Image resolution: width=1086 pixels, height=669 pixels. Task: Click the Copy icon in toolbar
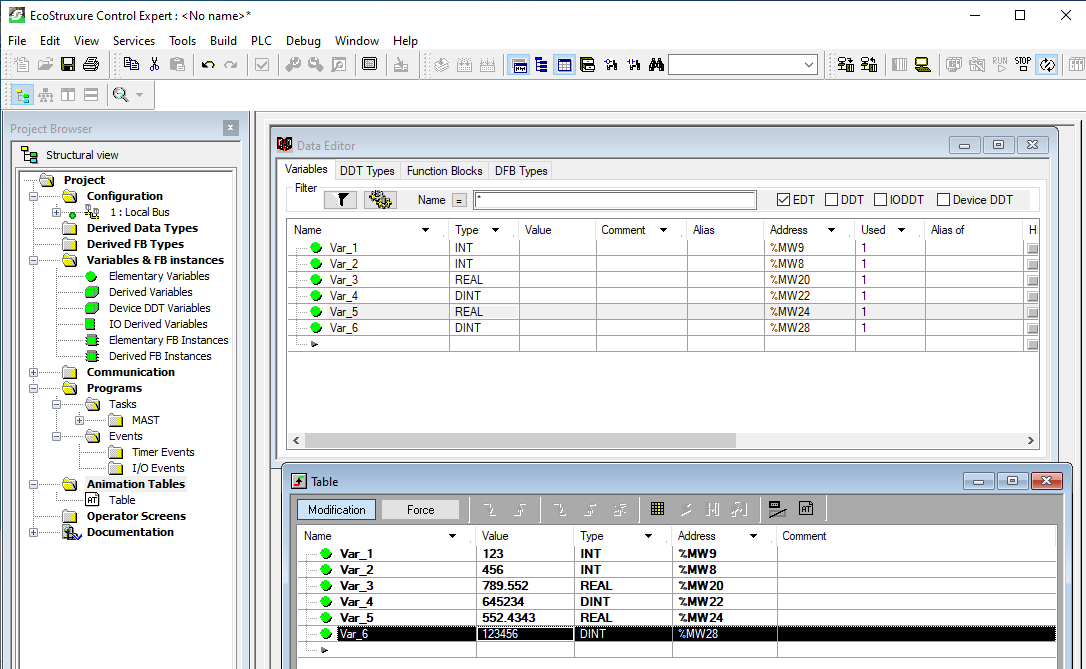[x=131, y=64]
